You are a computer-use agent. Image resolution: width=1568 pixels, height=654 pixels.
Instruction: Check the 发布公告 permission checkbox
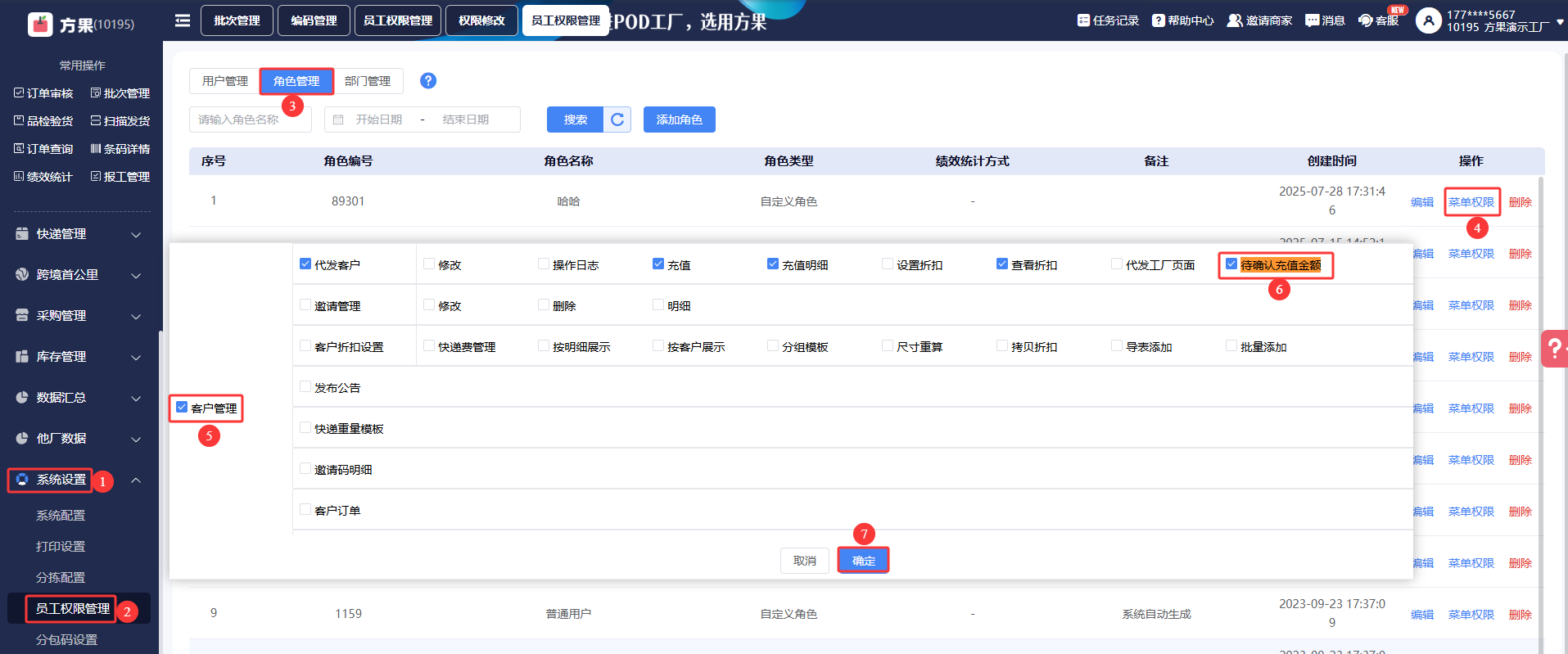[305, 387]
